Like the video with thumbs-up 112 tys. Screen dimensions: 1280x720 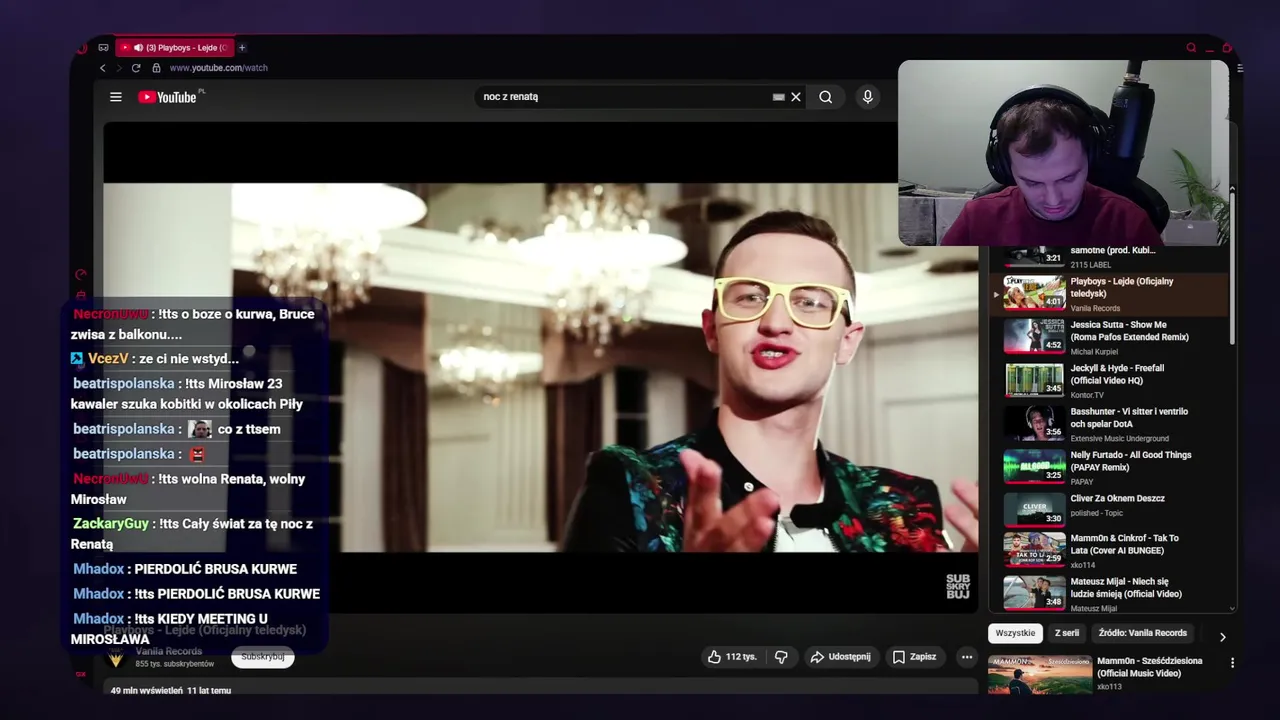point(731,657)
